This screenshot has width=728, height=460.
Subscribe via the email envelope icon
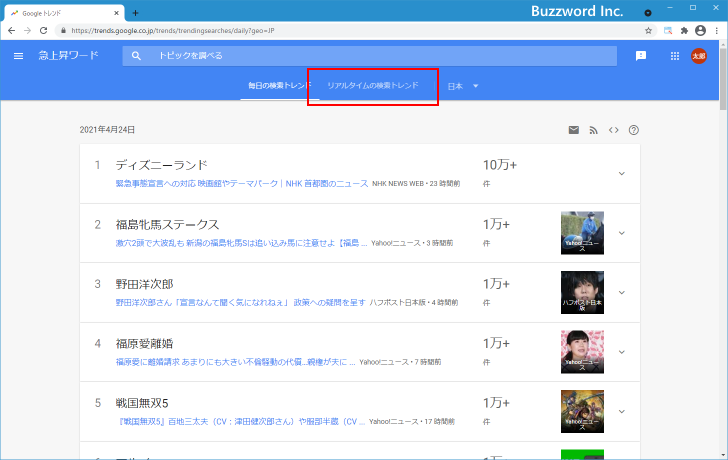[574, 130]
